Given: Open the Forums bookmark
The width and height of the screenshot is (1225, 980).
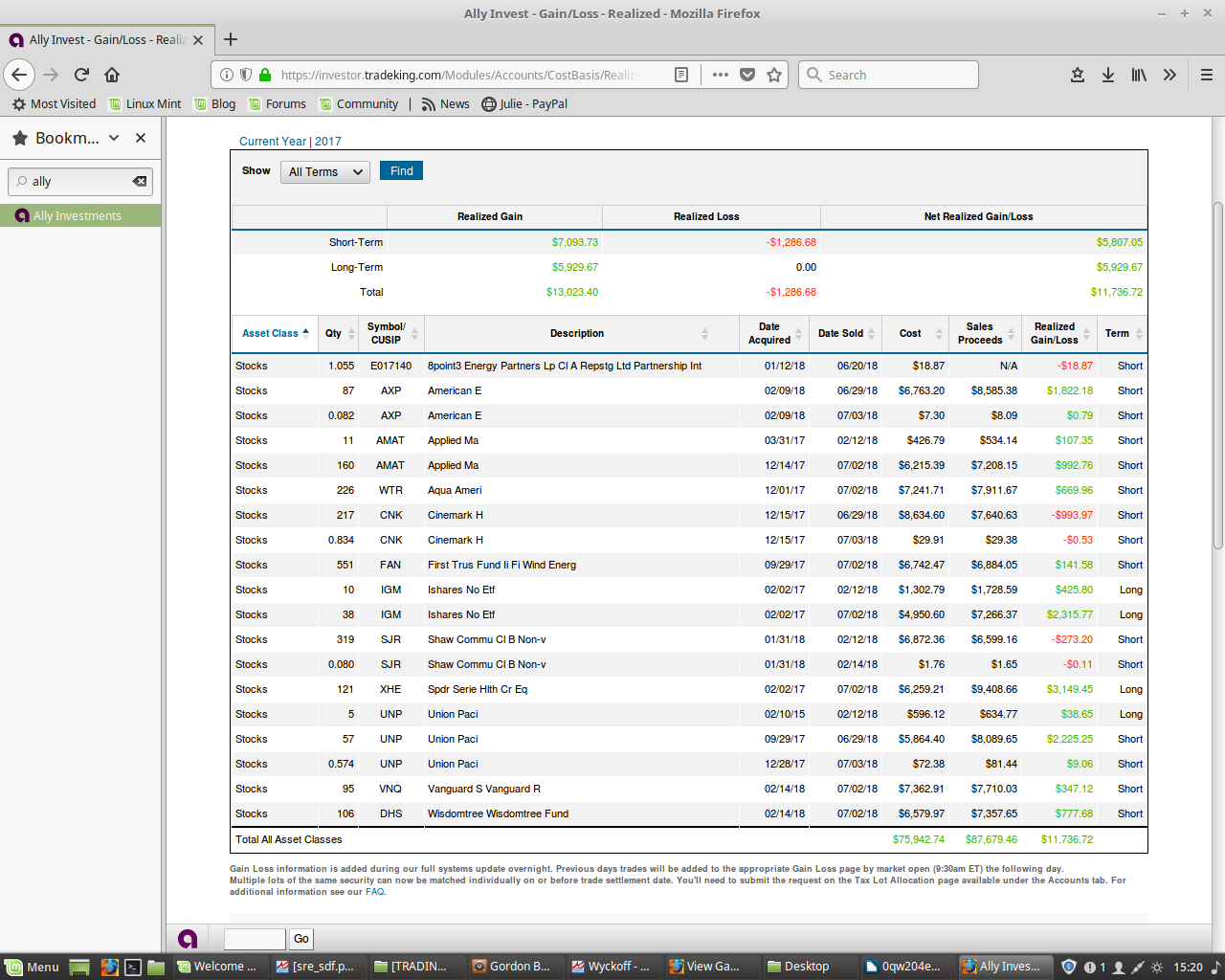Looking at the screenshot, I should [277, 103].
